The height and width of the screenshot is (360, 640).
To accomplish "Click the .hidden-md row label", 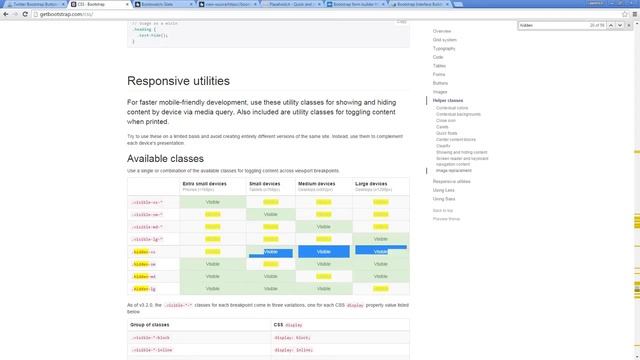I will [x=144, y=277].
